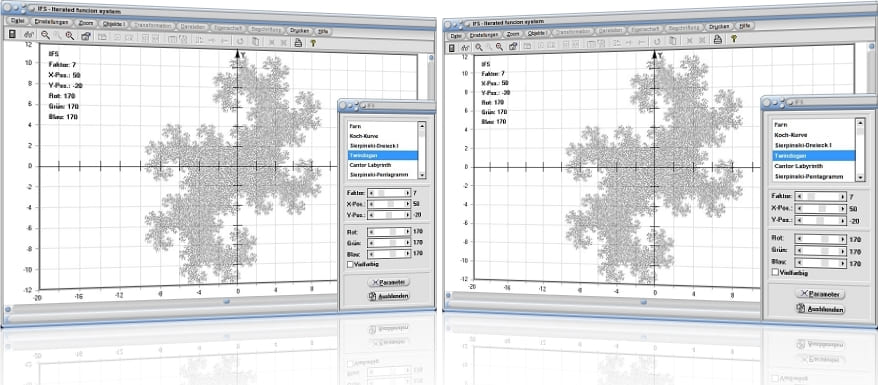Select Sierpinski-Pentagramm in left panel list
Viewport: 878px width, 385px height.
click(x=383, y=175)
